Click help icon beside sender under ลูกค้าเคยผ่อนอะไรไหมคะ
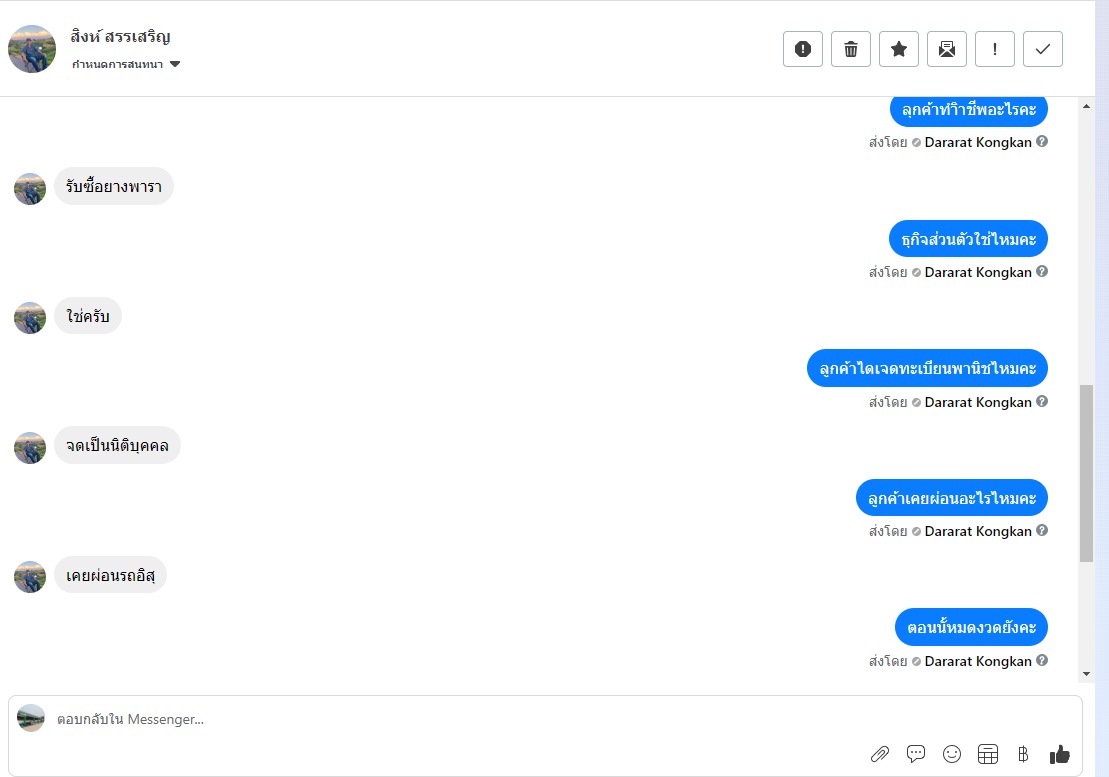Image resolution: width=1109 pixels, height=777 pixels. coord(1042,531)
